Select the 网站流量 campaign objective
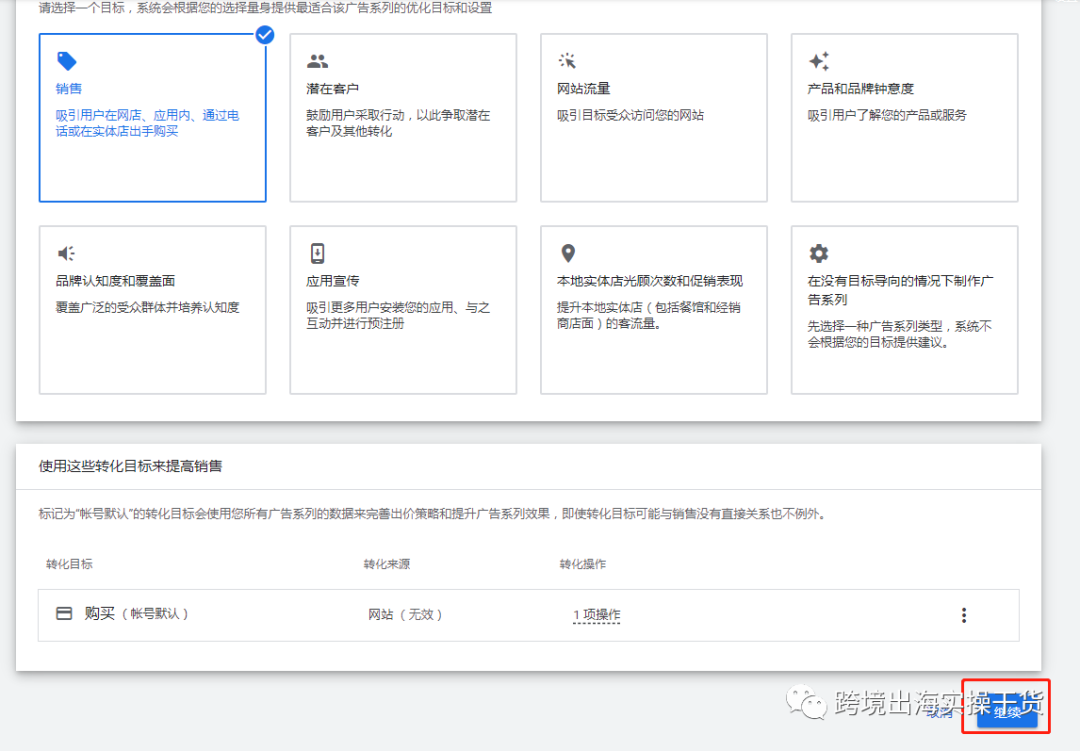The width and height of the screenshot is (1080, 751). point(654,117)
